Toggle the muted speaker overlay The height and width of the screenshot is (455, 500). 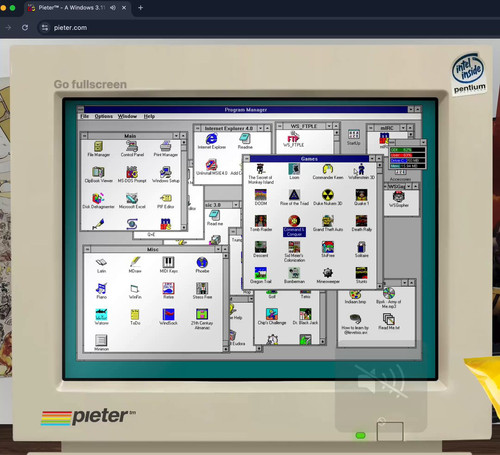381,381
